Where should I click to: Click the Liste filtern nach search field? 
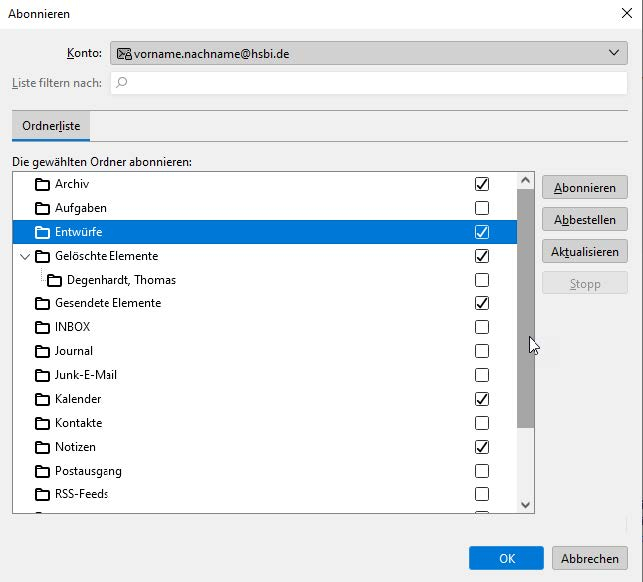(x=368, y=83)
